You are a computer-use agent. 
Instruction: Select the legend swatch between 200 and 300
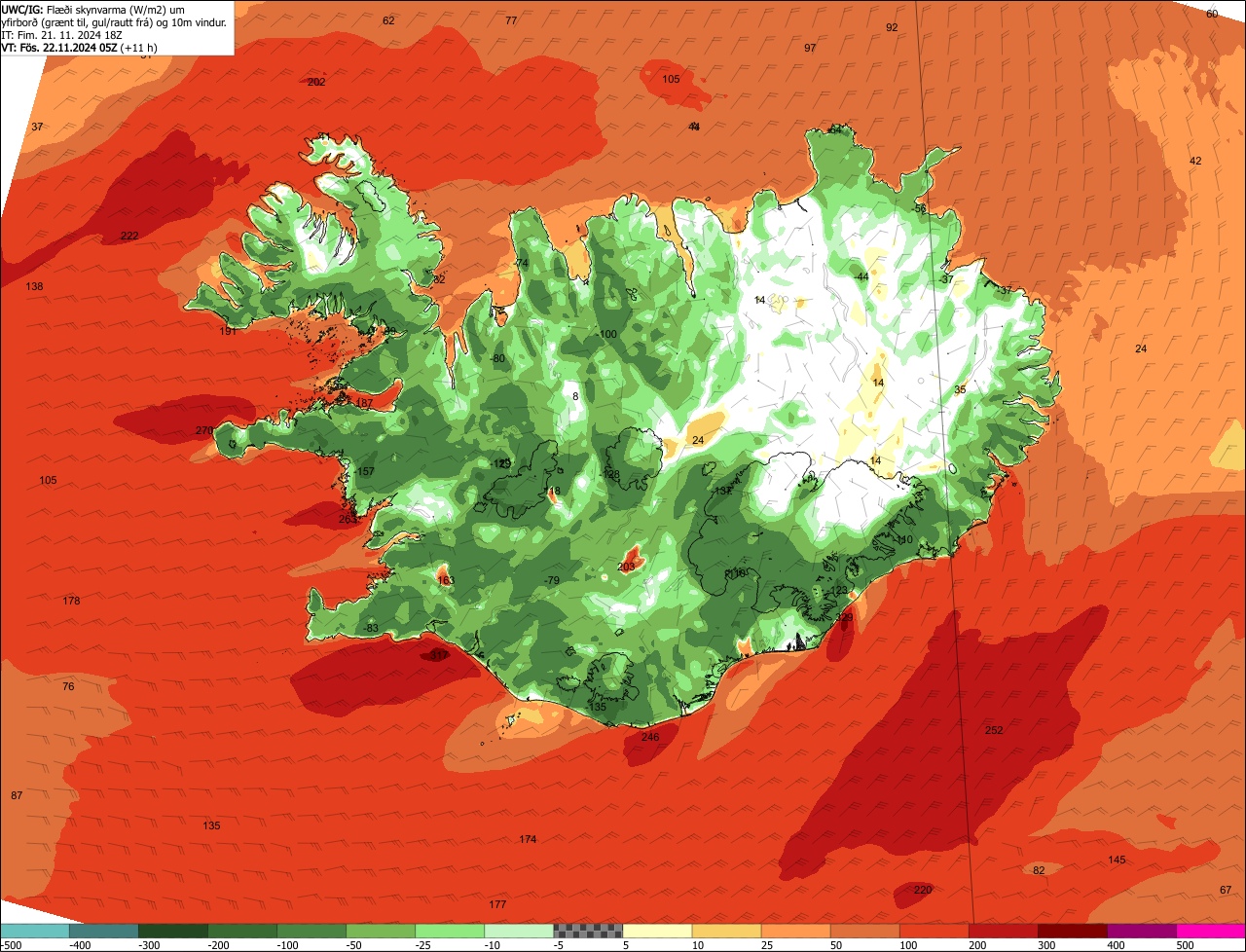1003,930
